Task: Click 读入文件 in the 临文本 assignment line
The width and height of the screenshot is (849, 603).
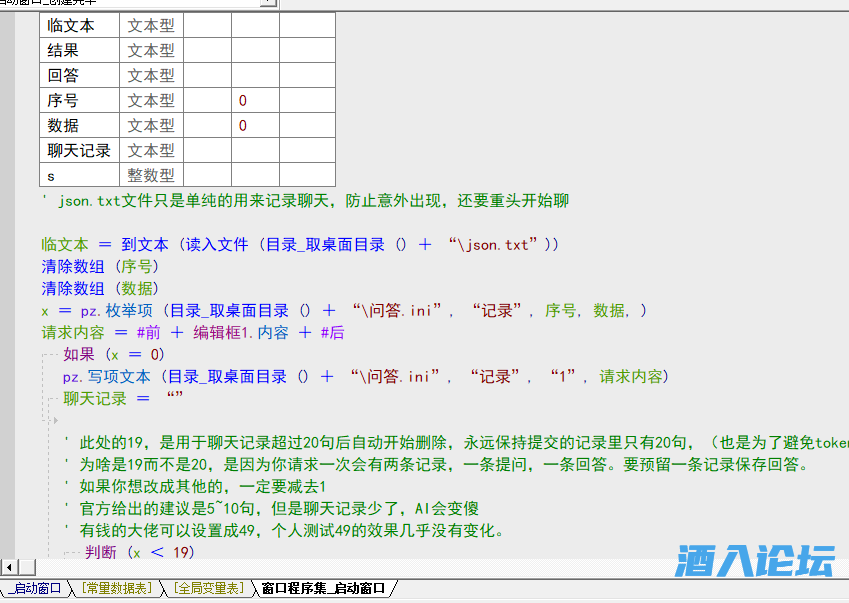Action: point(217,245)
